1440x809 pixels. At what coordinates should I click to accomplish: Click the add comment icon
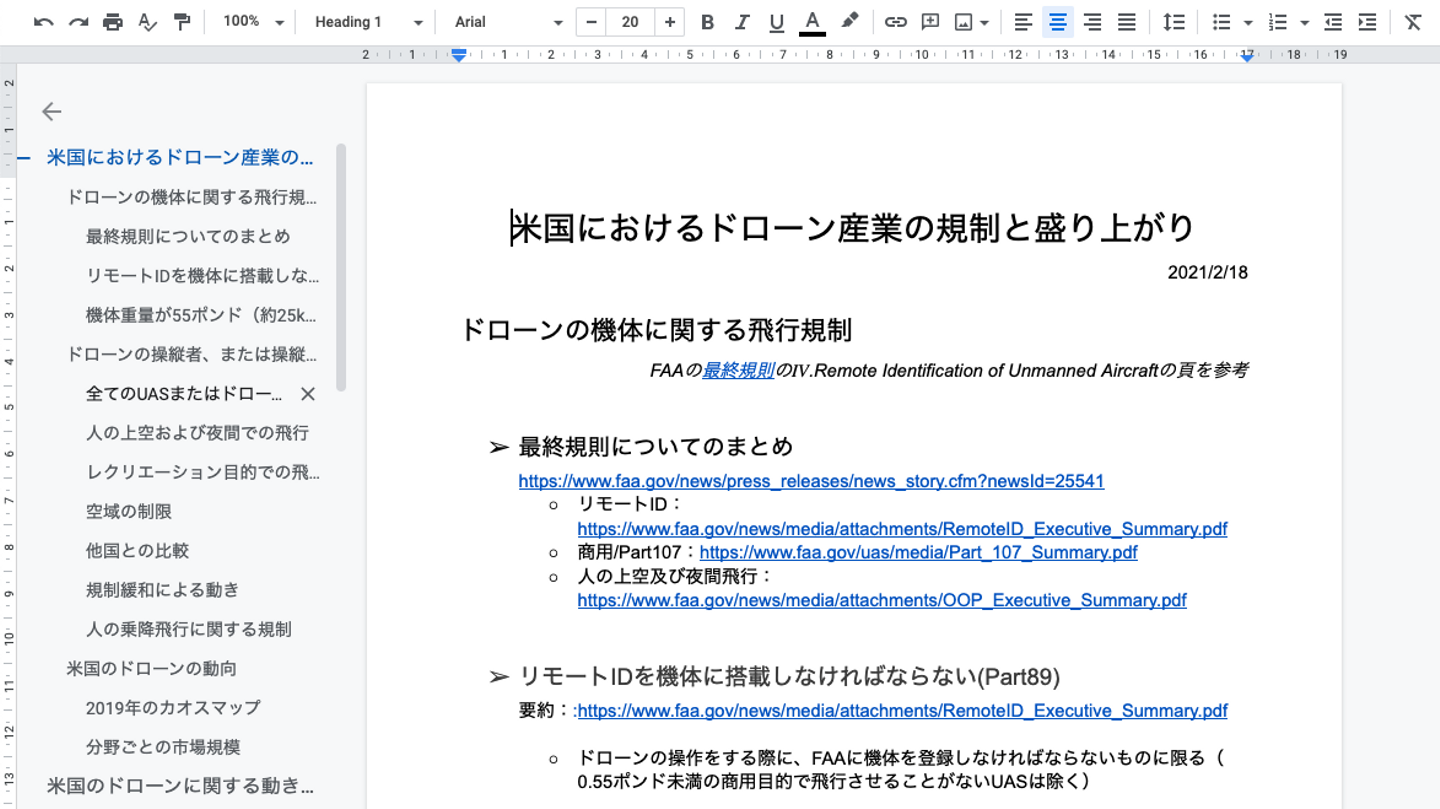930,22
